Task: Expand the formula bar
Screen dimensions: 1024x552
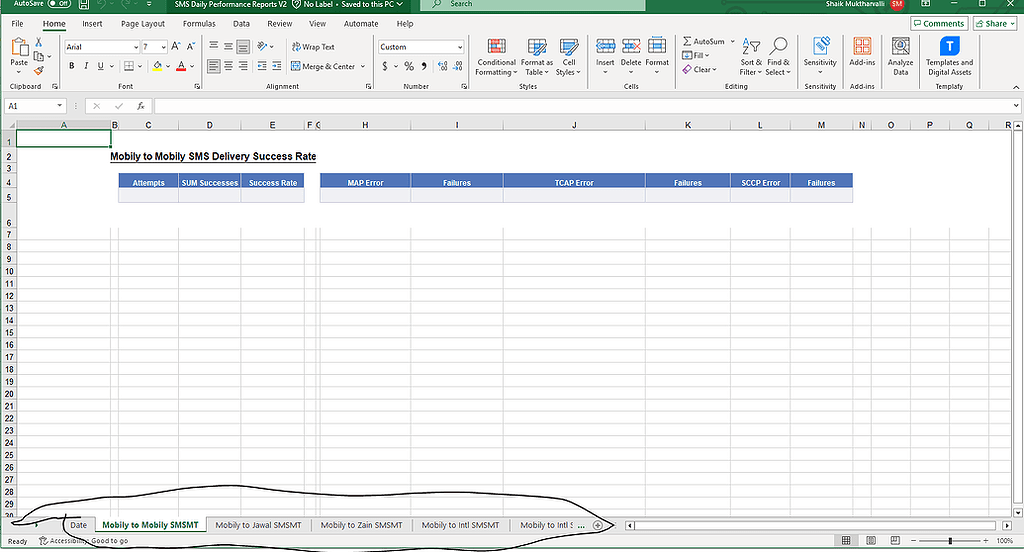Action: (x=1016, y=106)
